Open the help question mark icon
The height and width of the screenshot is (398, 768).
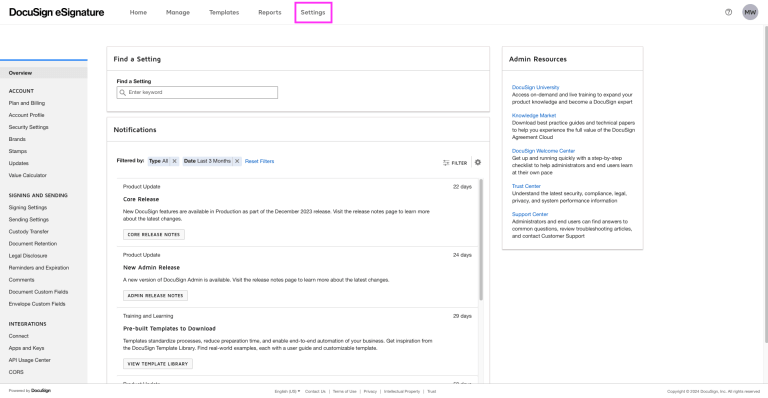[x=728, y=12]
